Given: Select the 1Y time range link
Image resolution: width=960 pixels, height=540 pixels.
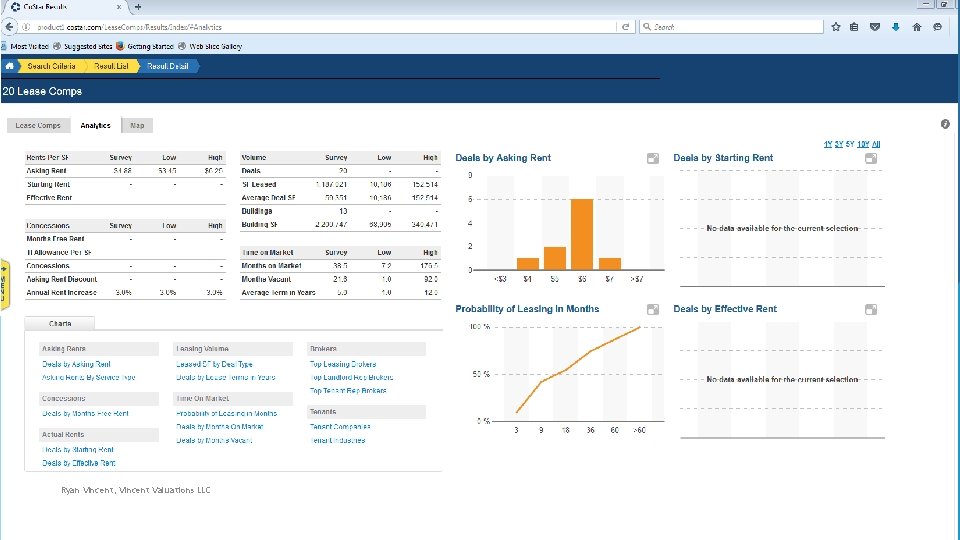Looking at the screenshot, I should coord(828,144).
